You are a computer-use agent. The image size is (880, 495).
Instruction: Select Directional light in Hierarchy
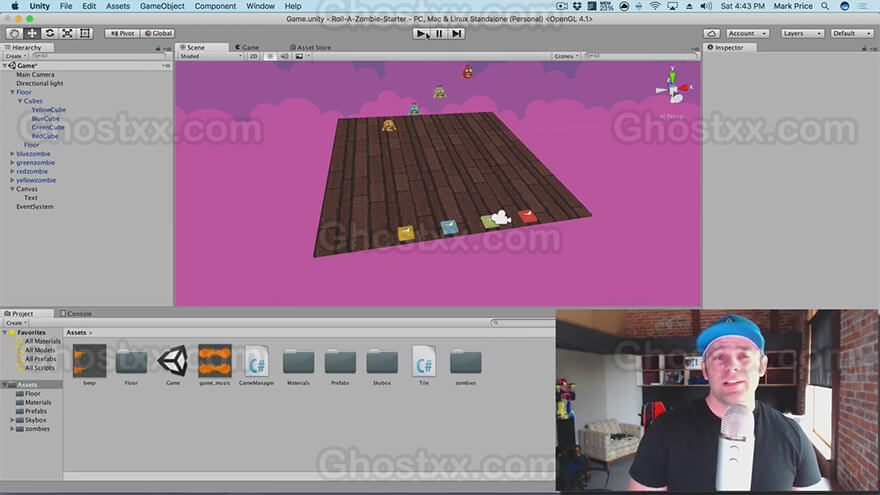(x=40, y=83)
